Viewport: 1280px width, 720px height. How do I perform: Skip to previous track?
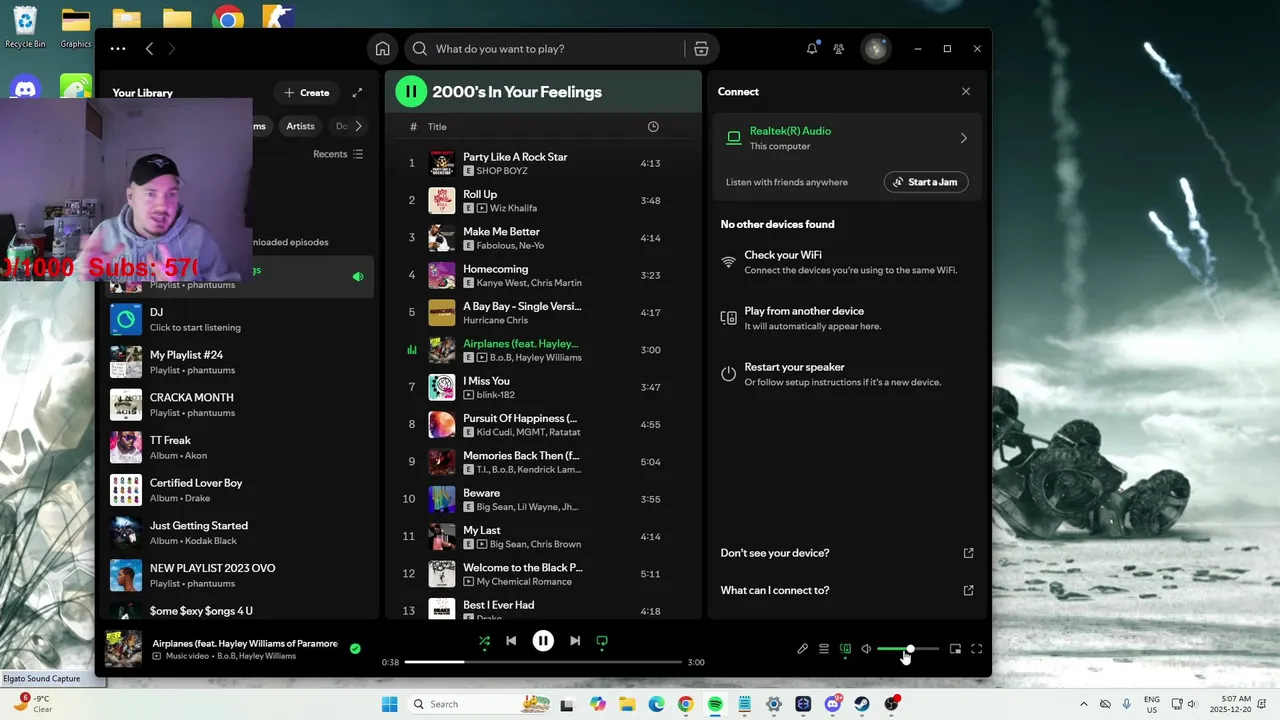(x=511, y=641)
